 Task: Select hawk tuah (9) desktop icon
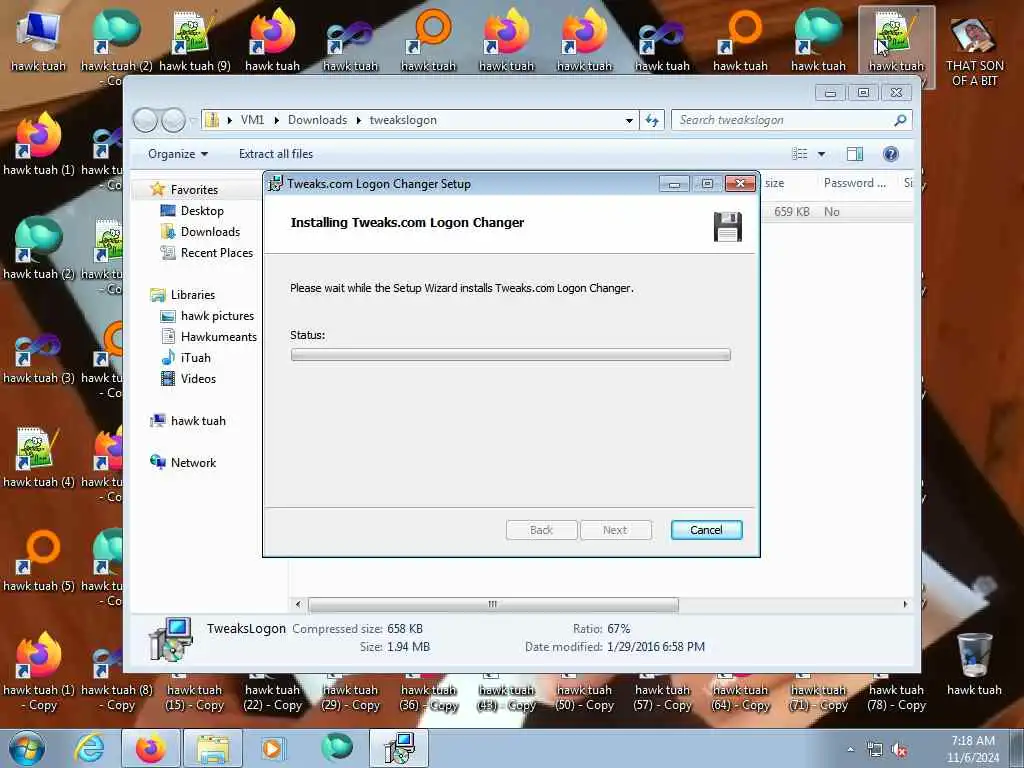[195, 42]
